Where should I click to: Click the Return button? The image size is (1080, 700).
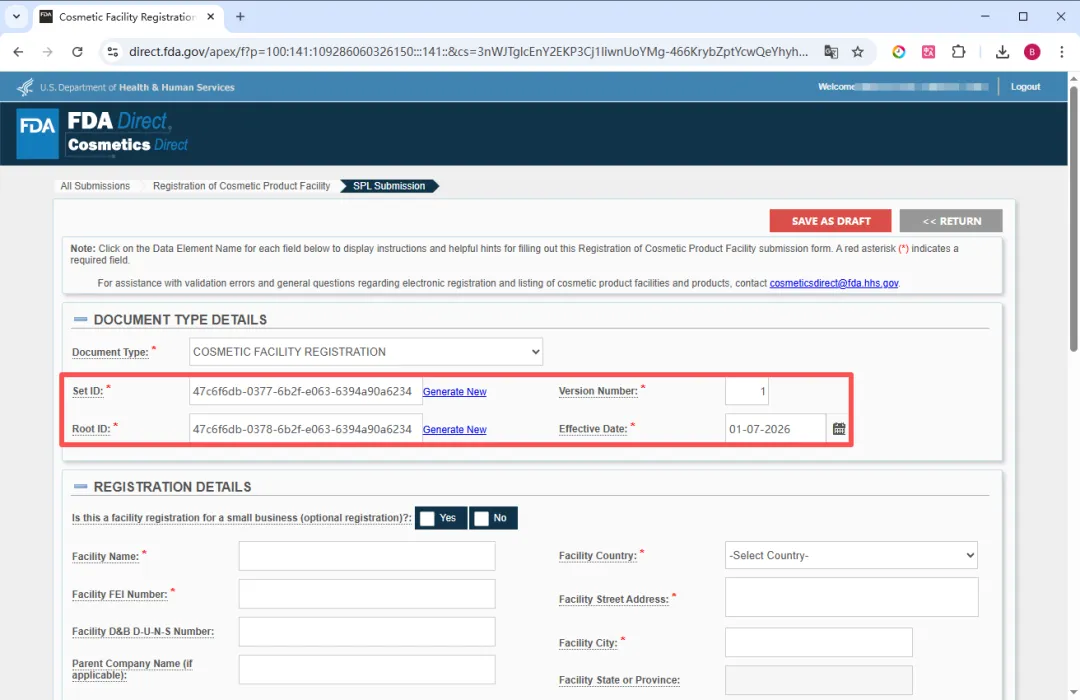coord(951,221)
